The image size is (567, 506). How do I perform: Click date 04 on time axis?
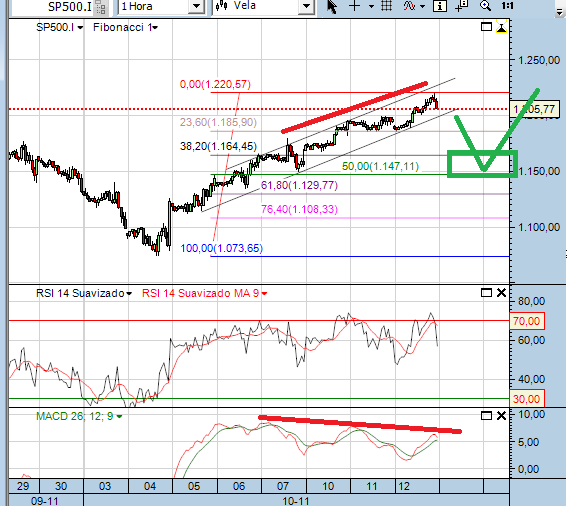pos(150,486)
